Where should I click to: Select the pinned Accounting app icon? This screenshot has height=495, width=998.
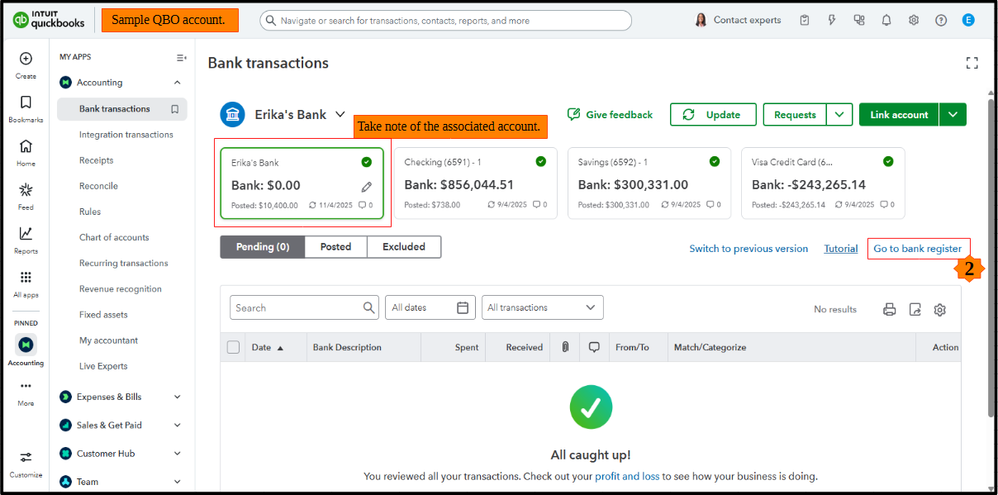click(25, 344)
